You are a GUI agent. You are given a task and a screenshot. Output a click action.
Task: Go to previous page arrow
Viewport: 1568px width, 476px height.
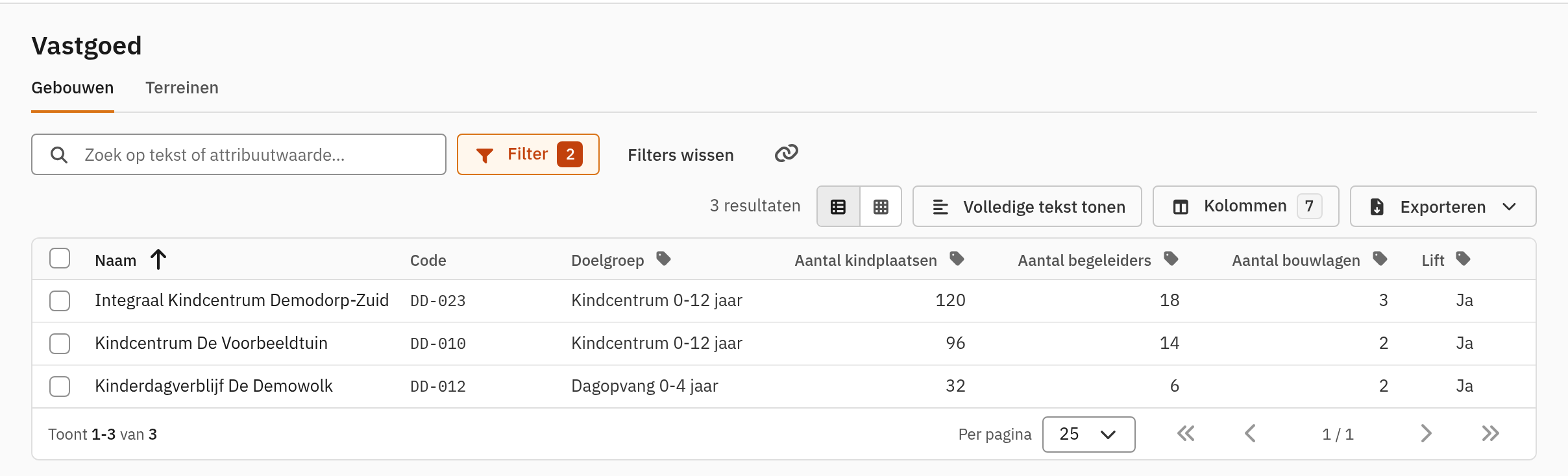coord(1251,433)
